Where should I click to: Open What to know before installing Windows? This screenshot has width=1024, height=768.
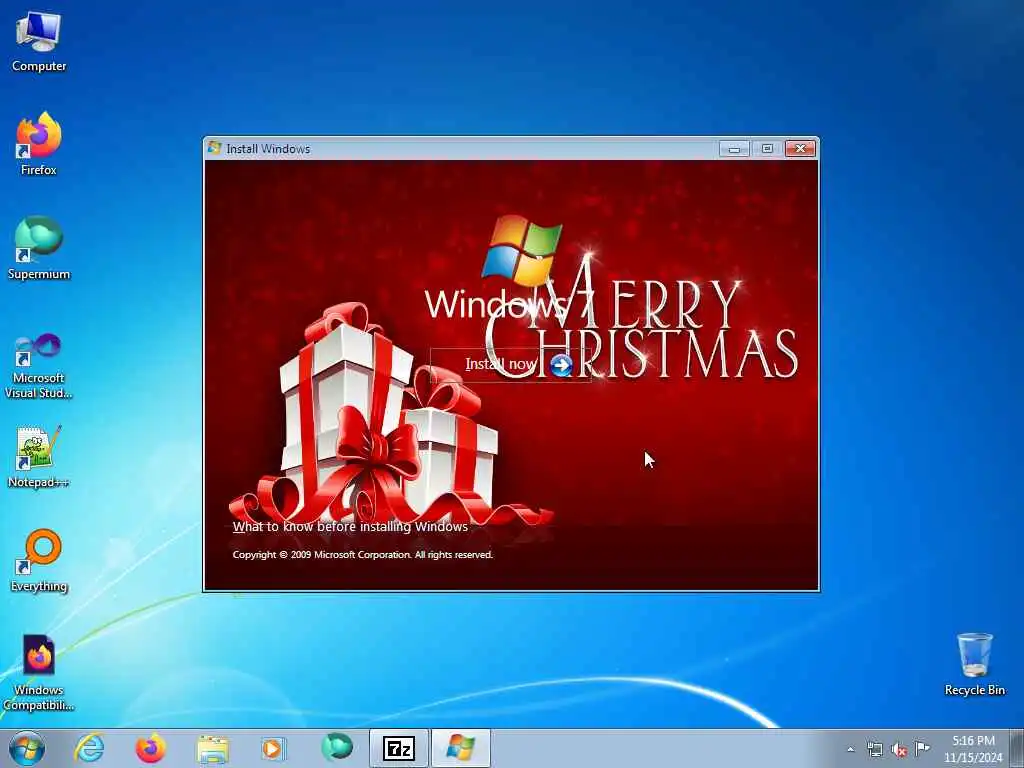(350, 527)
